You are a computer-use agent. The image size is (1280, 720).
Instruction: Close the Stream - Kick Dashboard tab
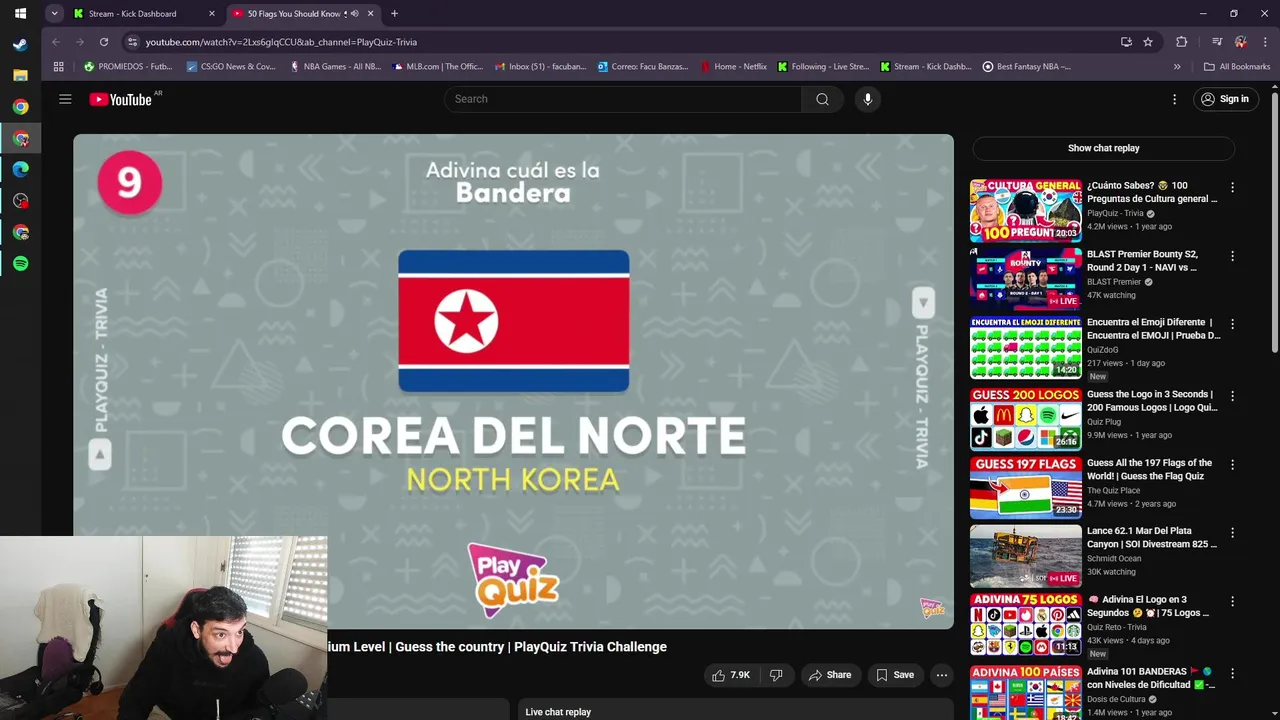pos(211,14)
